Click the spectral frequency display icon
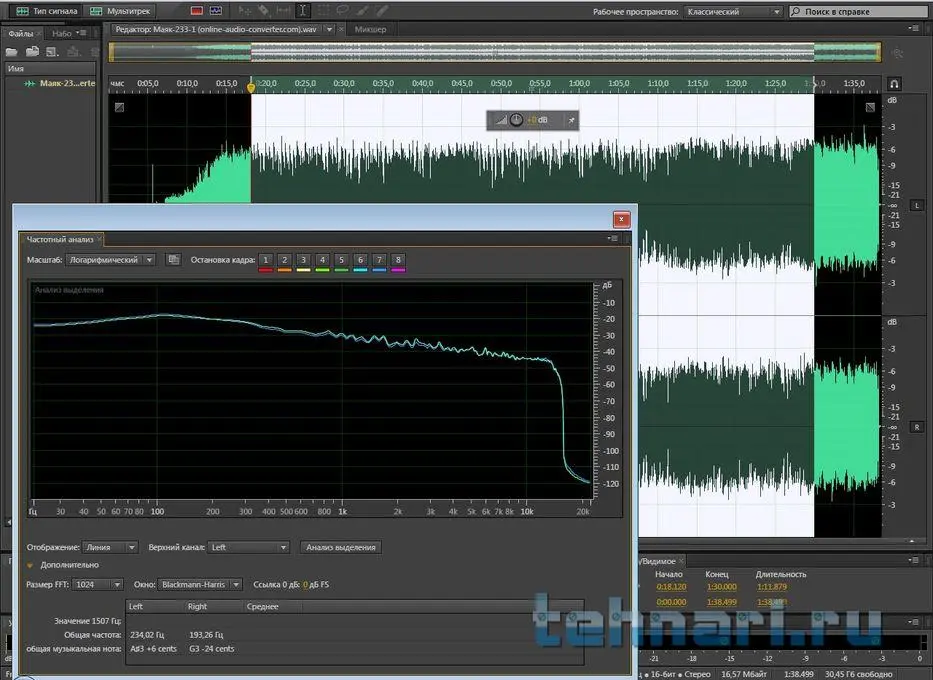This screenshot has width=933, height=680. 195,11
